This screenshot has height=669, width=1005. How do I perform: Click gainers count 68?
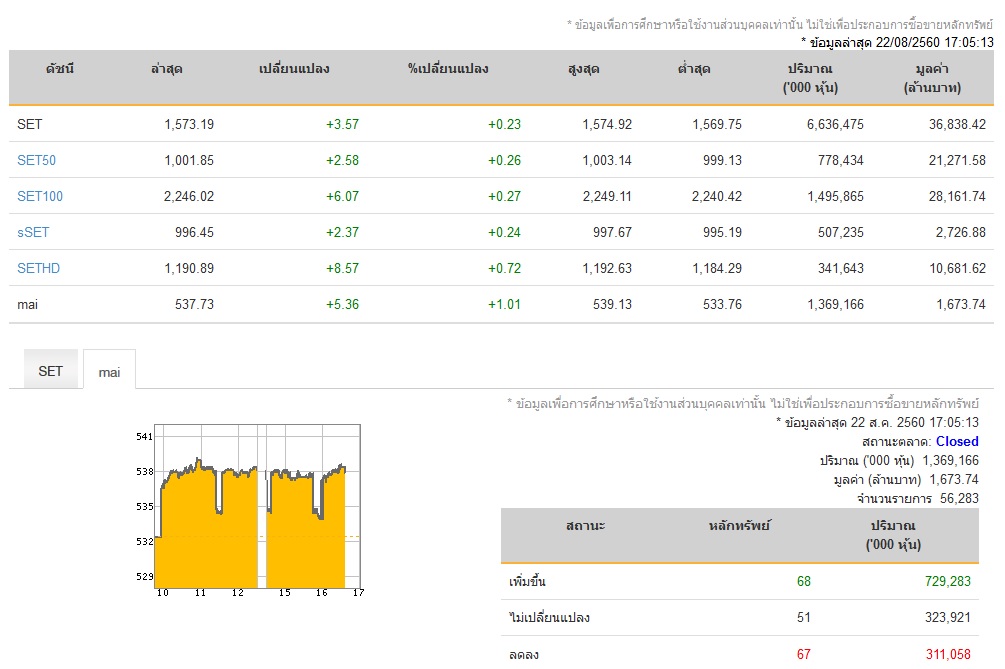804,581
